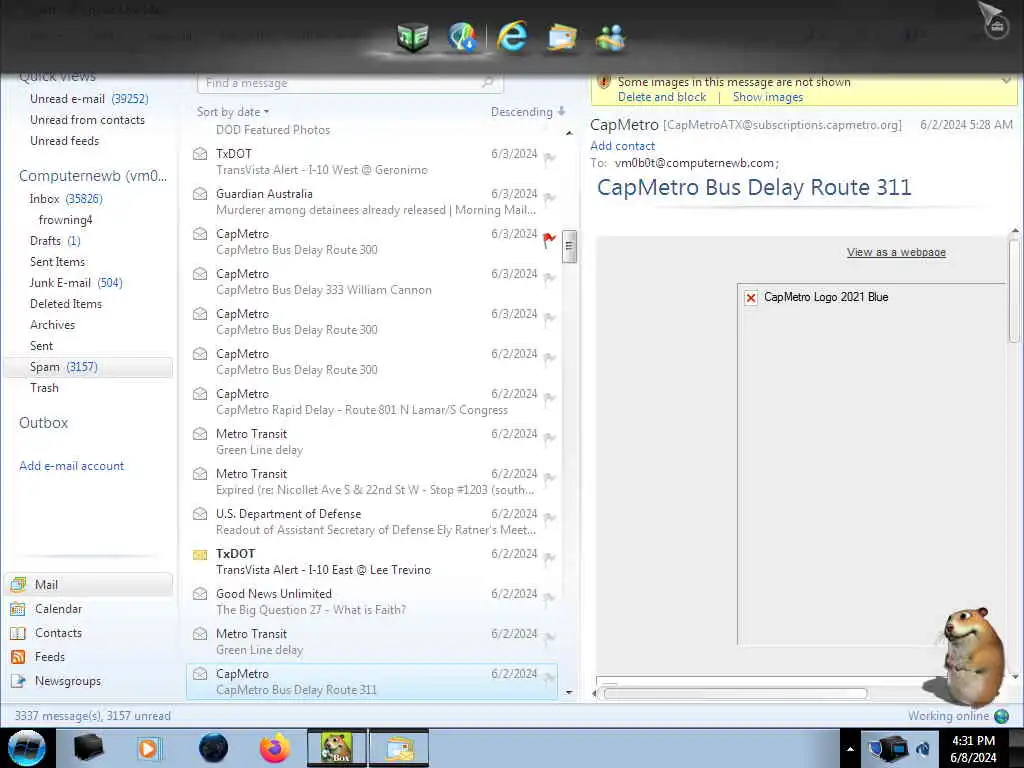This screenshot has width=1024, height=768.
Task: Flag the U.S. Department of Defense message
Action: 549,519
